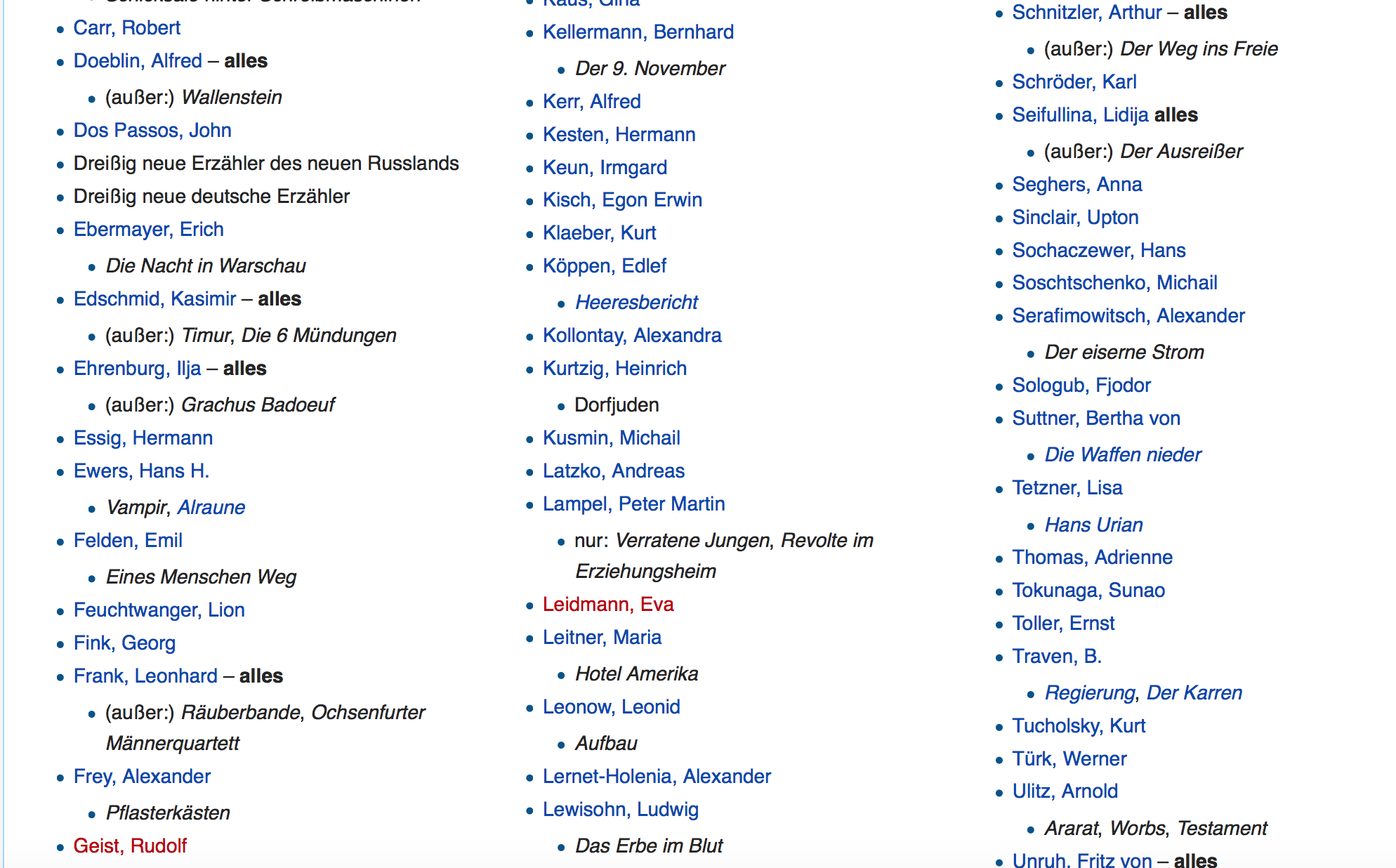This screenshot has height=868, width=1396.
Task: Follow Die Waffen nieder link
Action: coord(1122,455)
